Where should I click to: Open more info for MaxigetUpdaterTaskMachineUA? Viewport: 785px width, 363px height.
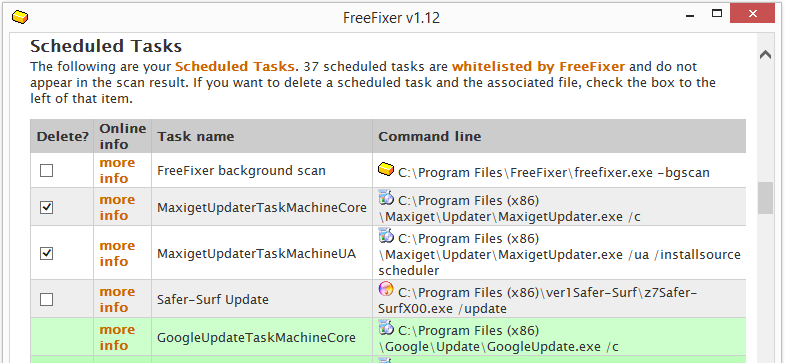(x=117, y=253)
